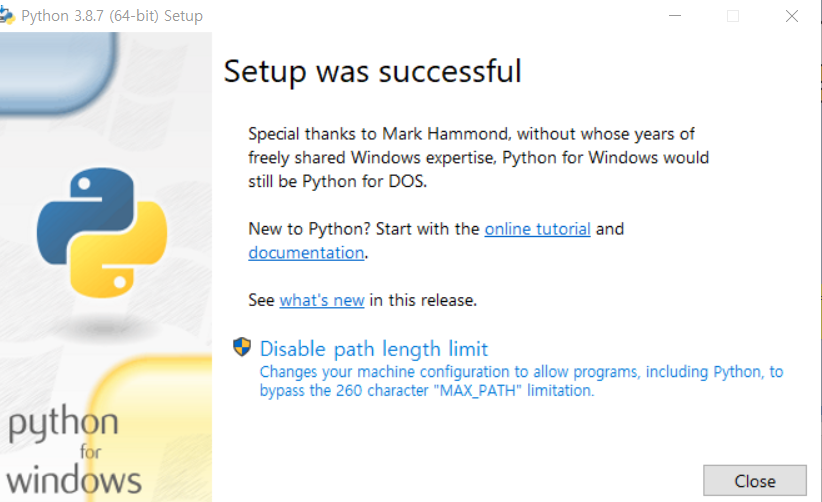Close the setup window with the X
Screen dimensions: 822x502
tap(792, 16)
